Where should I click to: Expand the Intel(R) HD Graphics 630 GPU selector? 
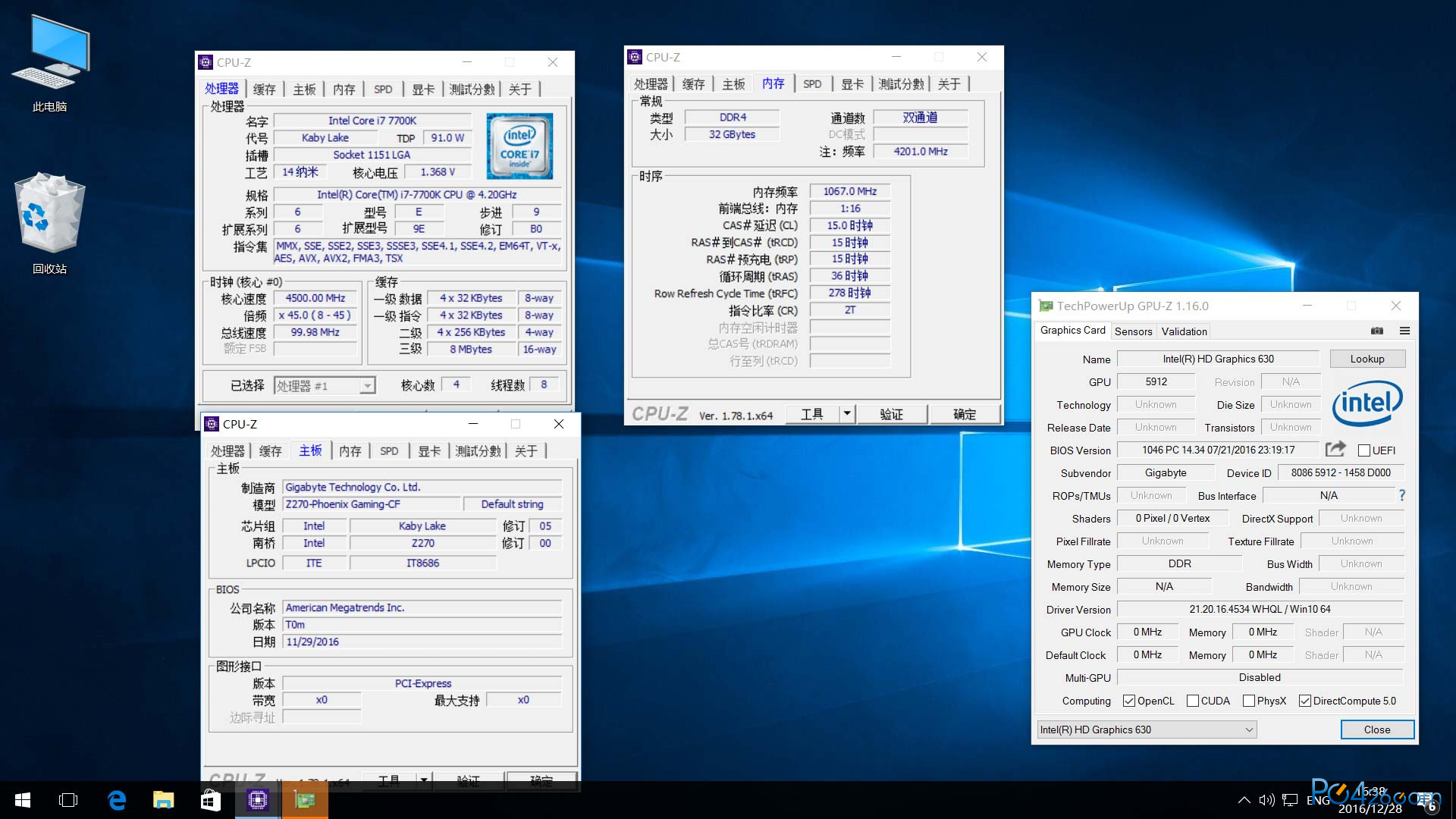tap(1147, 730)
